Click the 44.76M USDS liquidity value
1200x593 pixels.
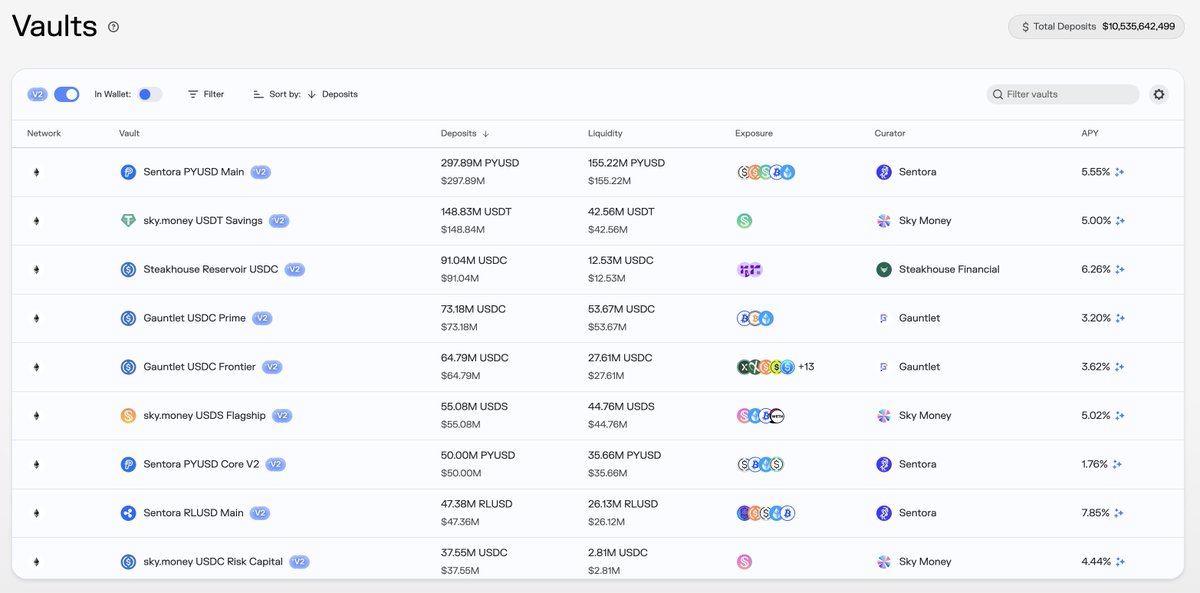click(621, 407)
